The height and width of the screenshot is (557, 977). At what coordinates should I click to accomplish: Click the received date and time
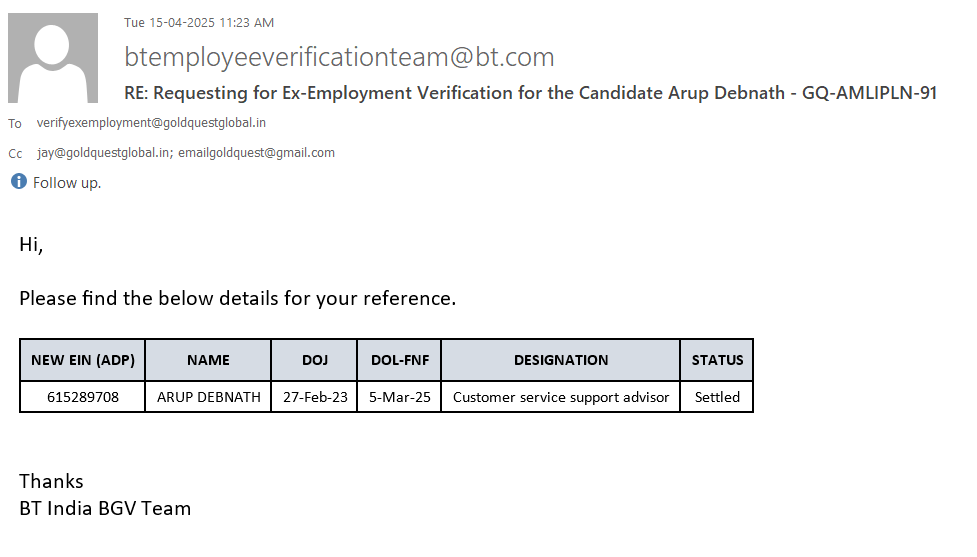[x=199, y=23]
